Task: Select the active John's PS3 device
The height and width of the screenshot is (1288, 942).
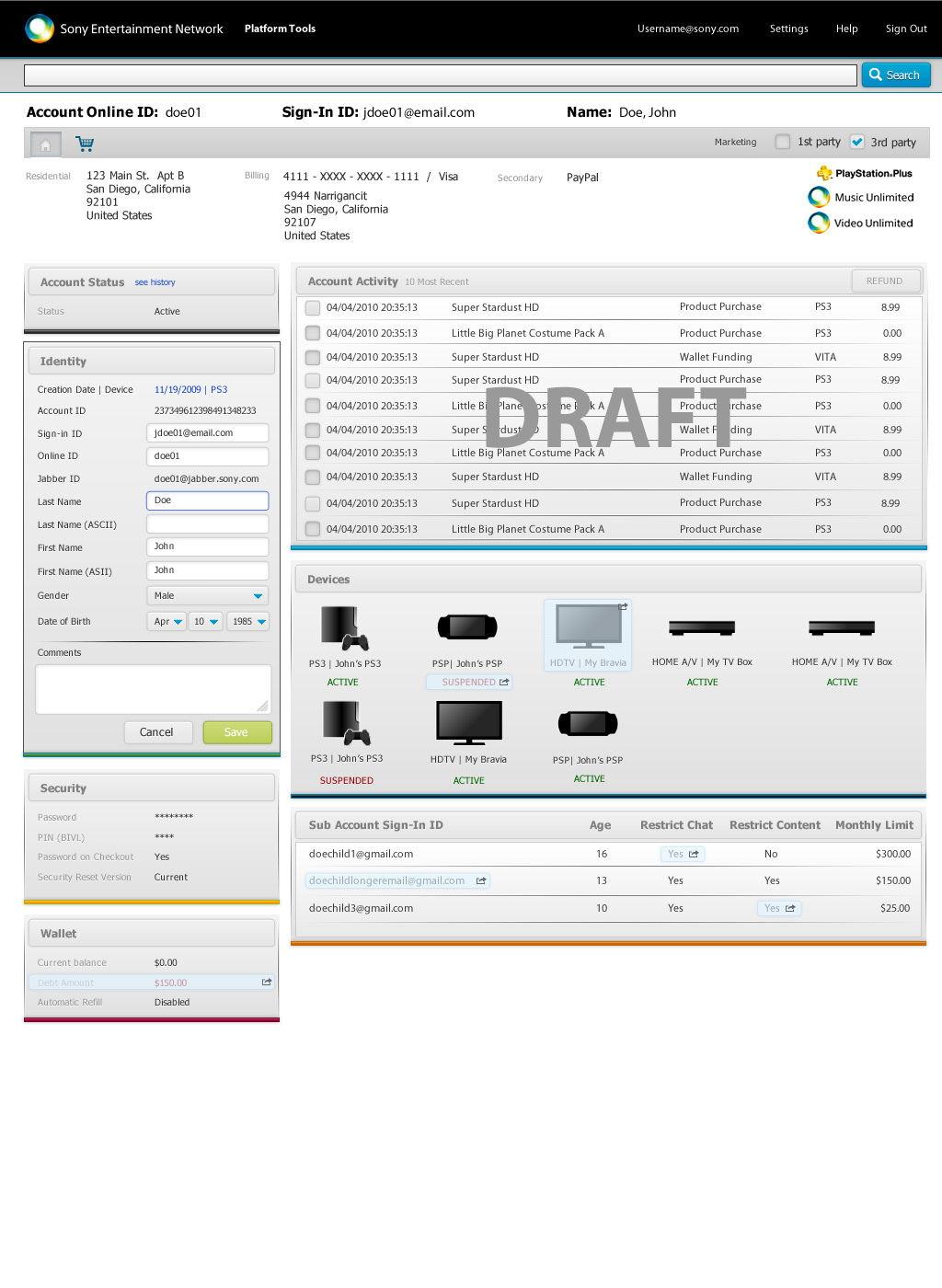Action: point(345,628)
